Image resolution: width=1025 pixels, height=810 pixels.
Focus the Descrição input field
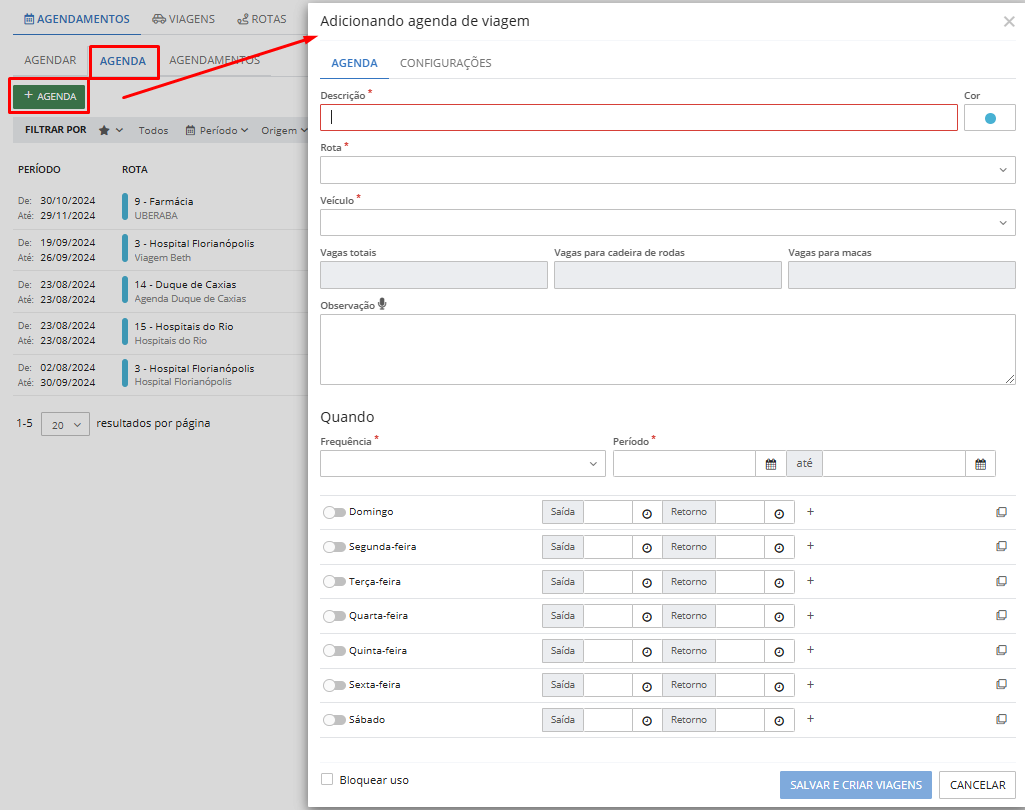point(639,118)
